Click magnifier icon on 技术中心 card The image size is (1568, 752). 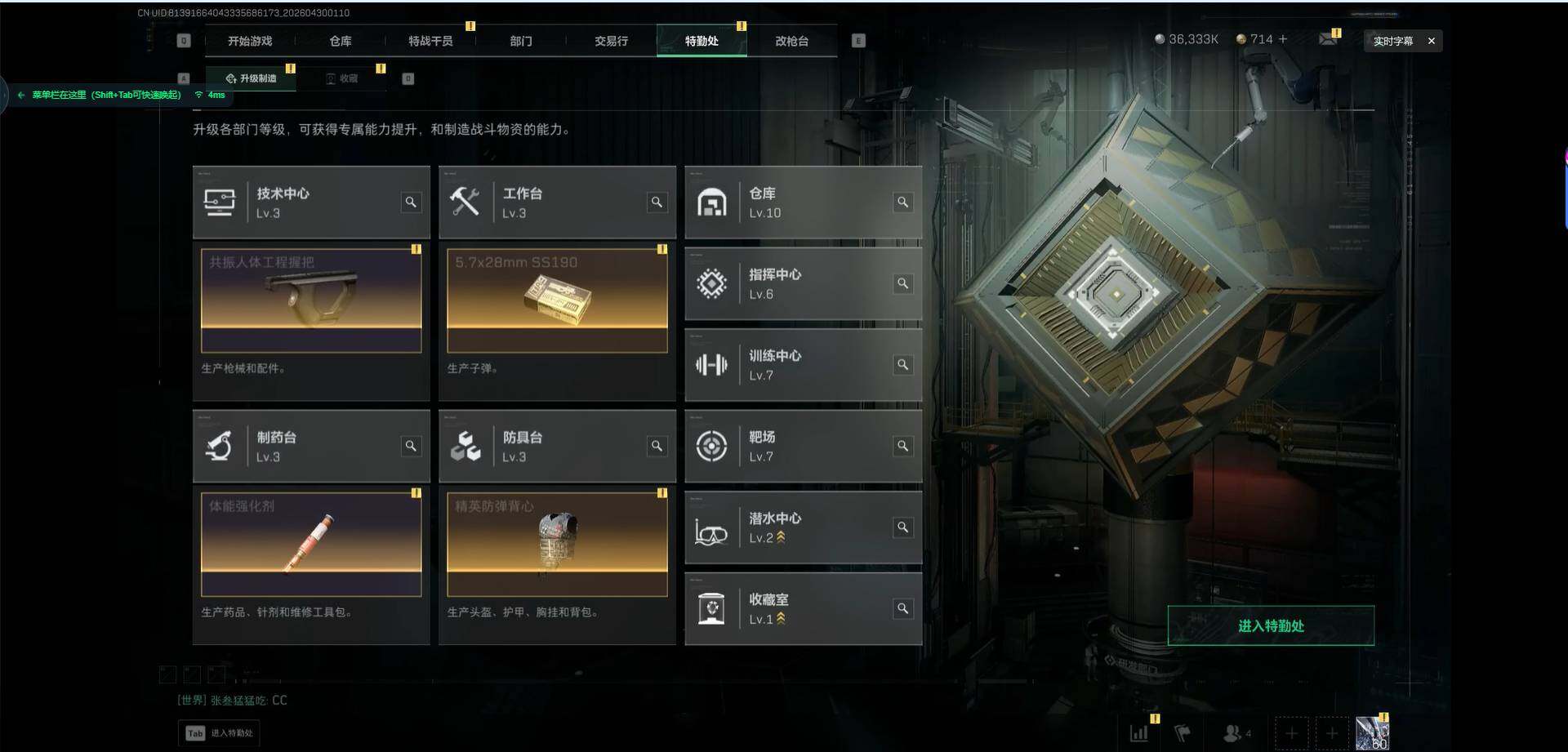411,202
